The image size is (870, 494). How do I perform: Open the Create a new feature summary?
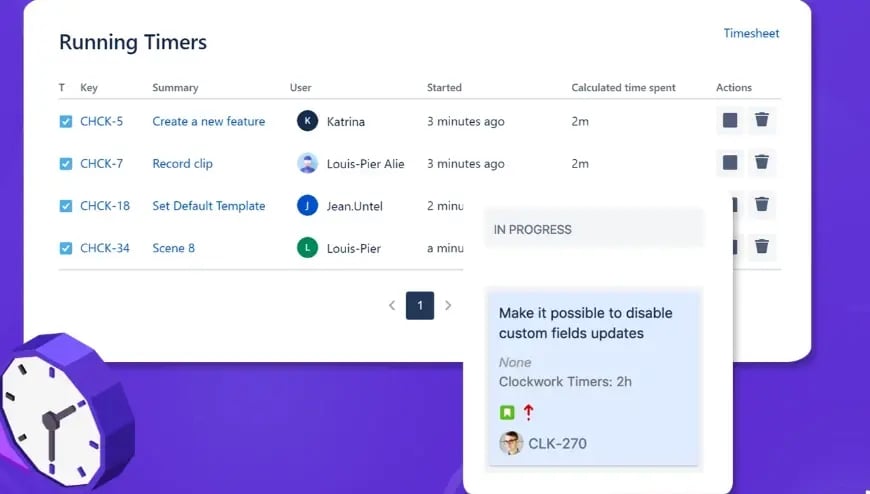pyautogui.click(x=209, y=122)
